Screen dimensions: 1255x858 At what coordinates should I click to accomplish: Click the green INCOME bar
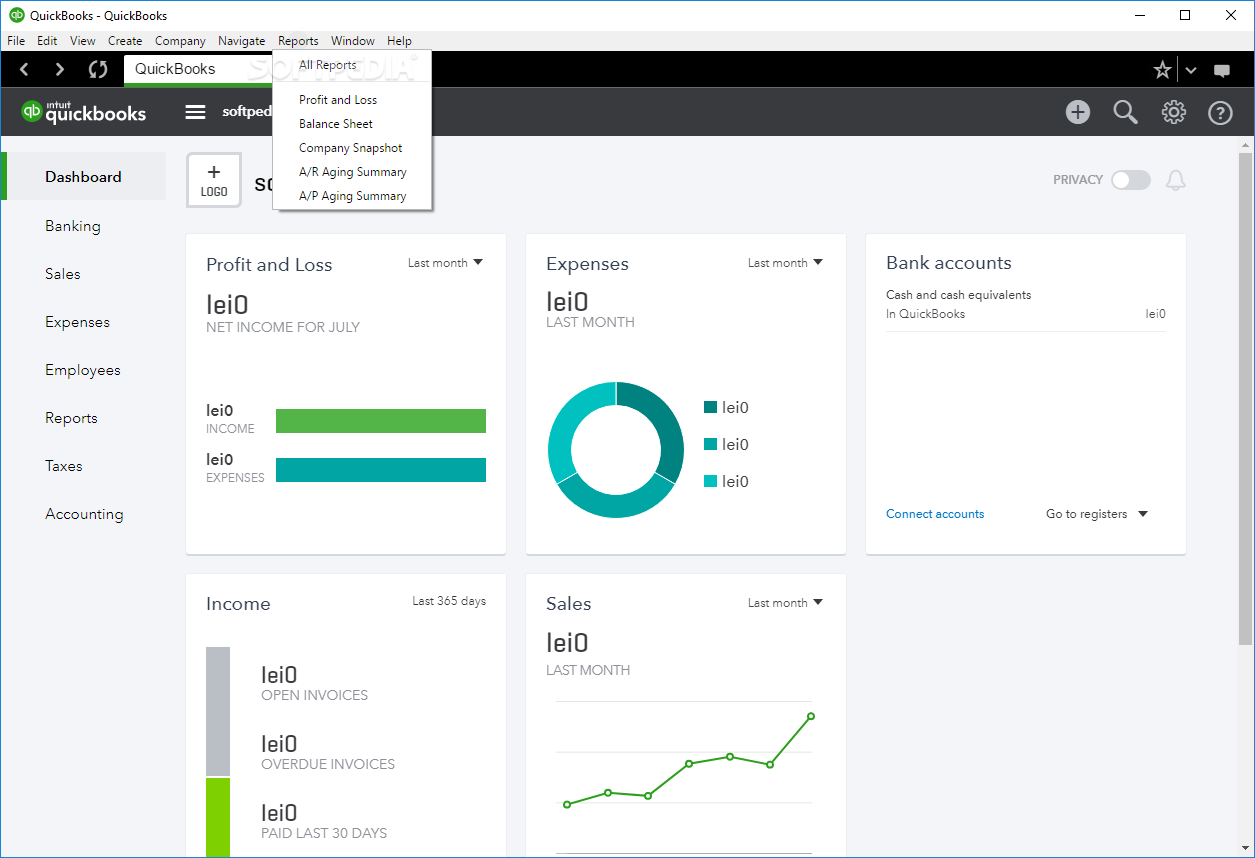(x=381, y=421)
